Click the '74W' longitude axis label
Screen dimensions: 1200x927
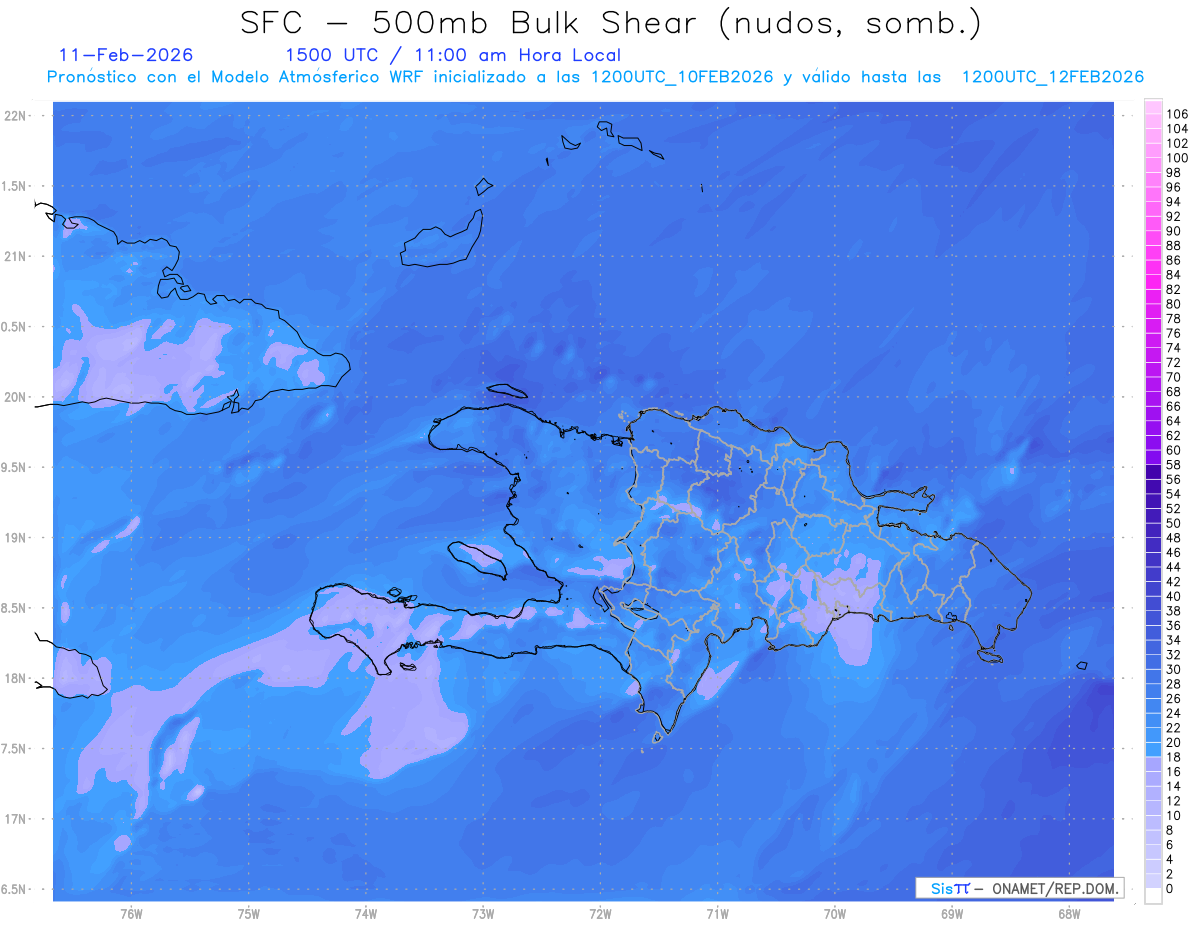(365, 914)
